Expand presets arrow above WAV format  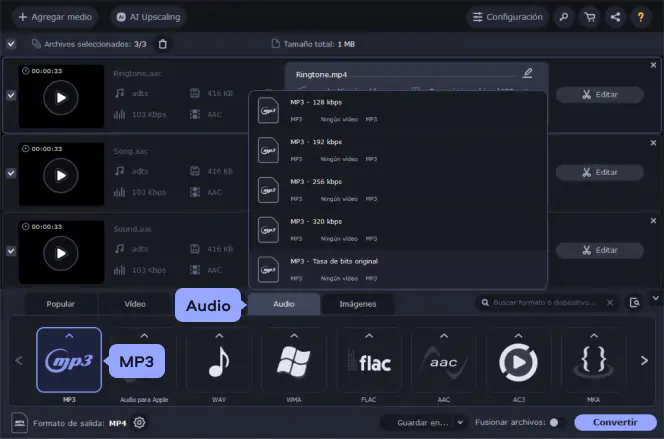pos(218,336)
